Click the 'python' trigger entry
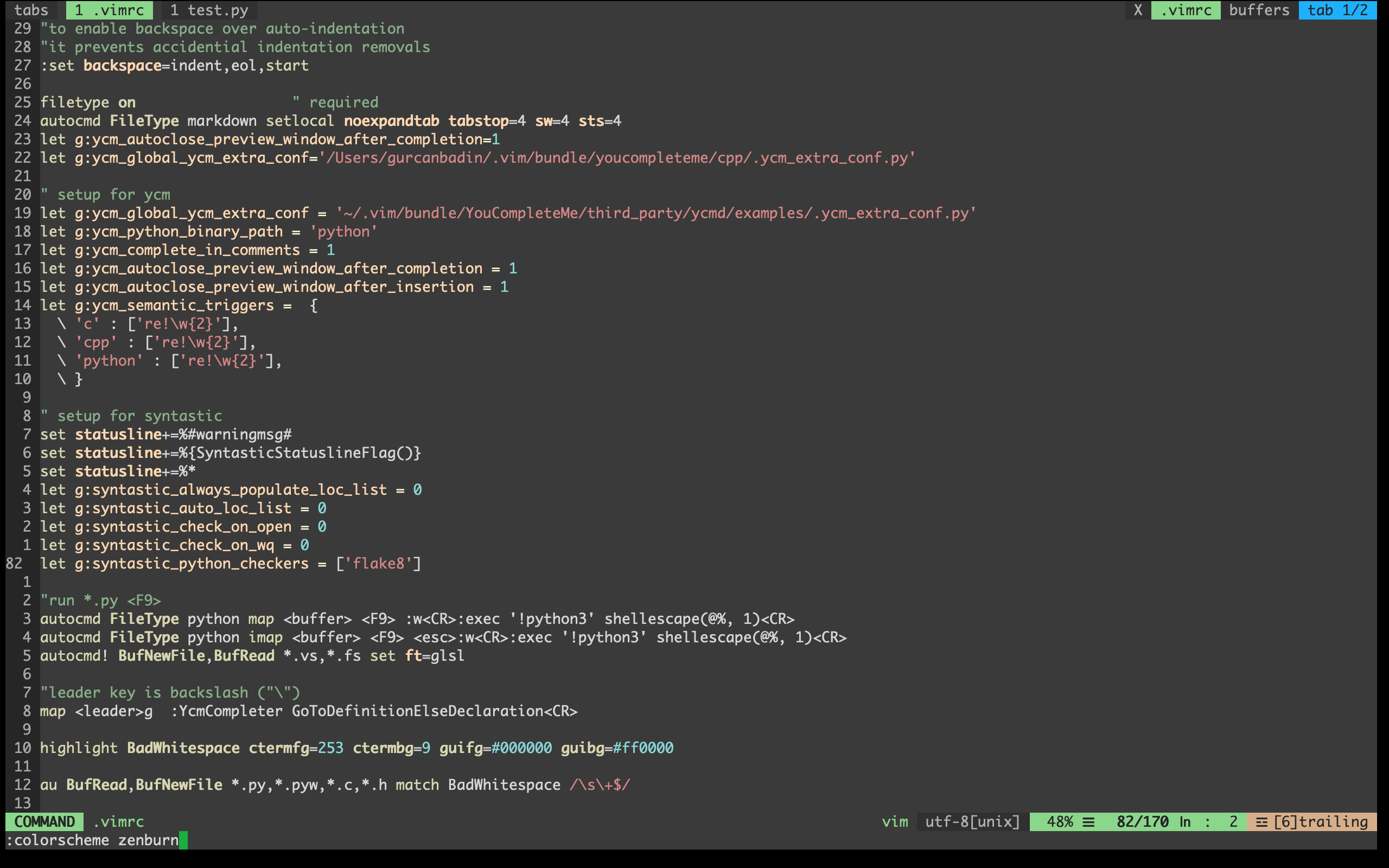This screenshot has width=1389, height=868. [170, 361]
